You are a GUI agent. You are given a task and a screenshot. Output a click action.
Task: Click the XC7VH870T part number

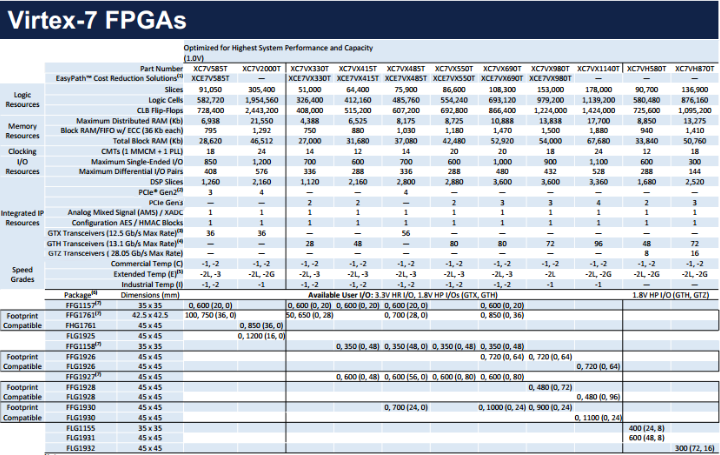pyautogui.click(x=695, y=68)
